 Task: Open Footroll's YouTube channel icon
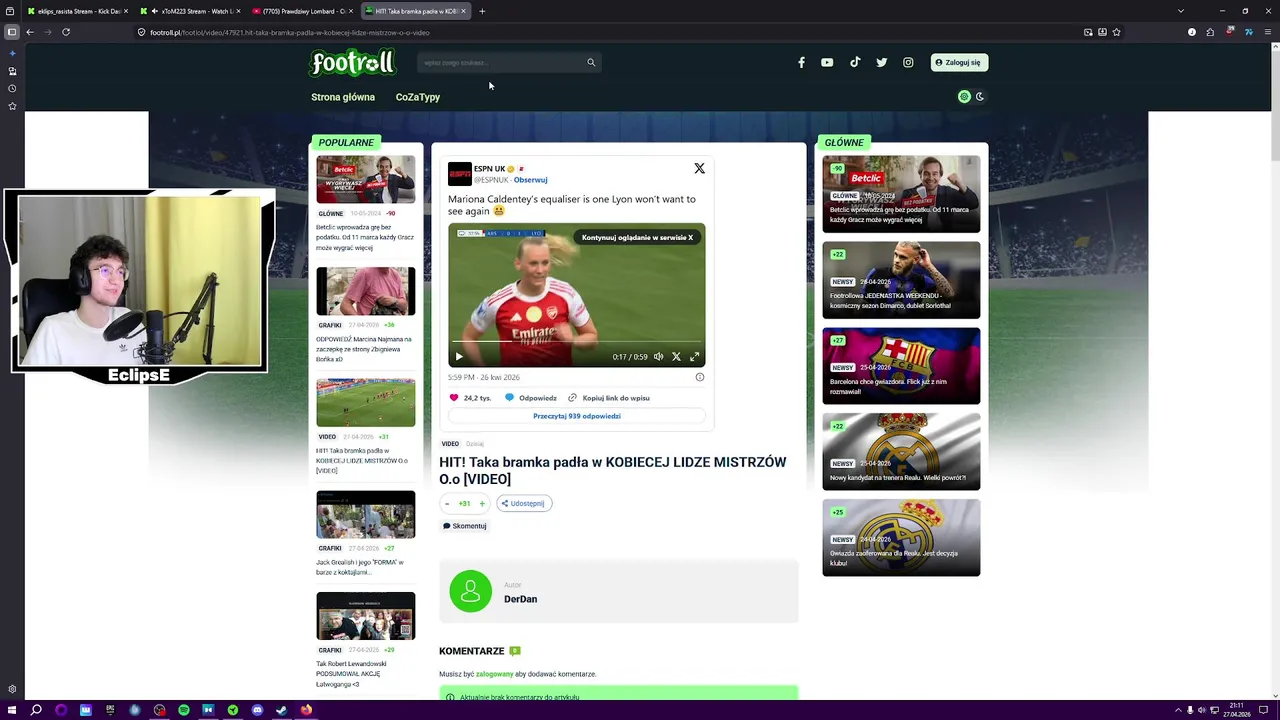tap(827, 62)
